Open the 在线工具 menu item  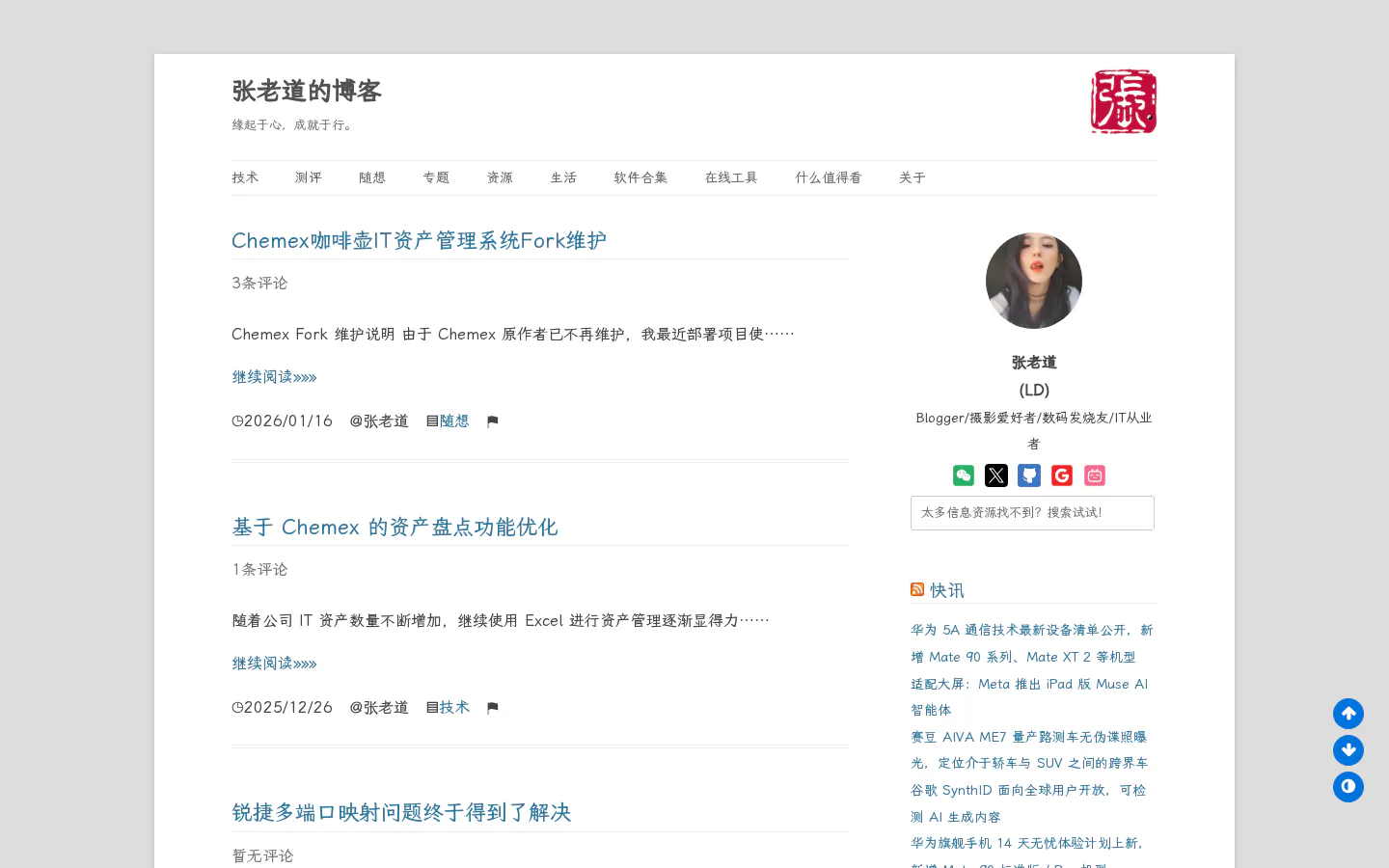coord(732,177)
